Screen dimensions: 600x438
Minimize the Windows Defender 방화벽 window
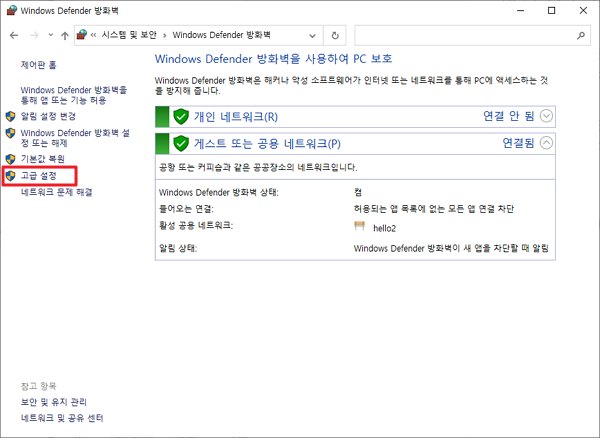point(520,10)
